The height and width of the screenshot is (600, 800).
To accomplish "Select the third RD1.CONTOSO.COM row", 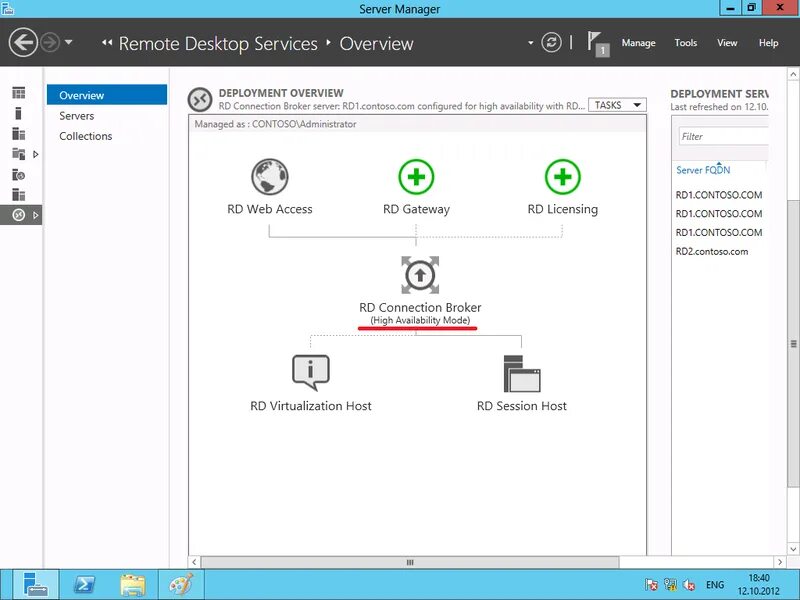I will pyautogui.click(x=719, y=233).
